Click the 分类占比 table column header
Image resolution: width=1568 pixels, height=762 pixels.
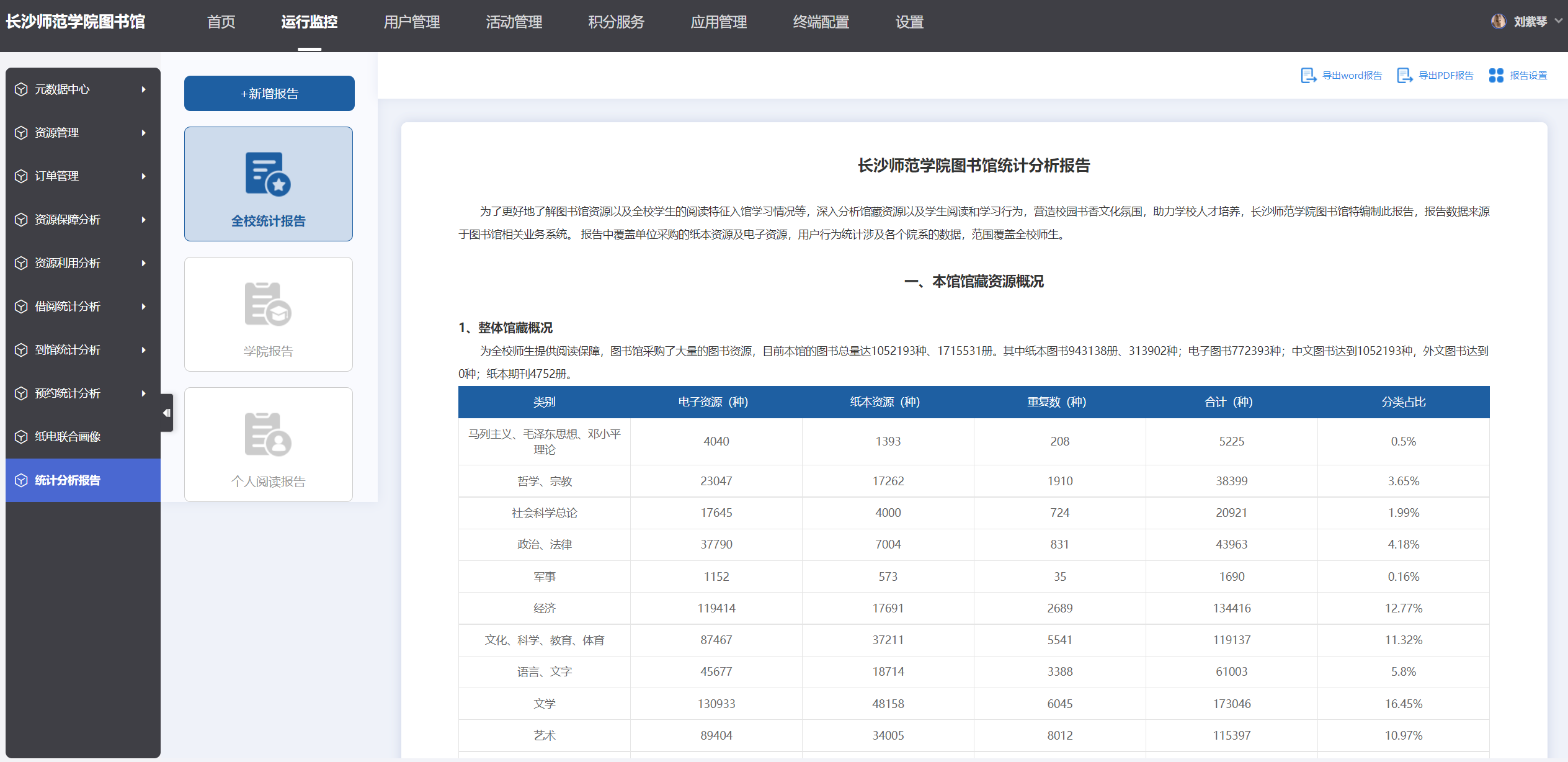[x=1403, y=402]
